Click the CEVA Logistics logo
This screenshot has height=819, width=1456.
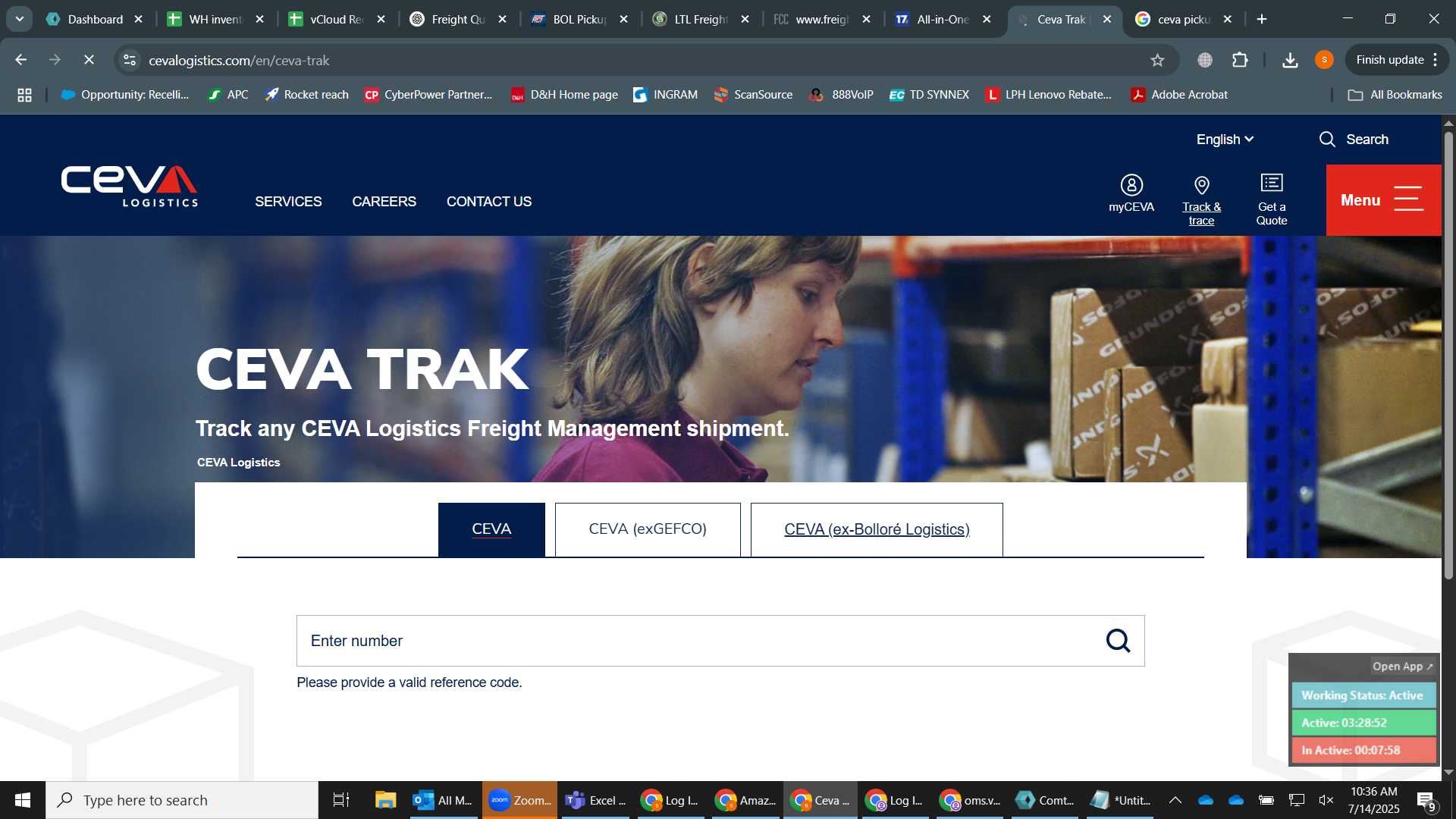[129, 187]
